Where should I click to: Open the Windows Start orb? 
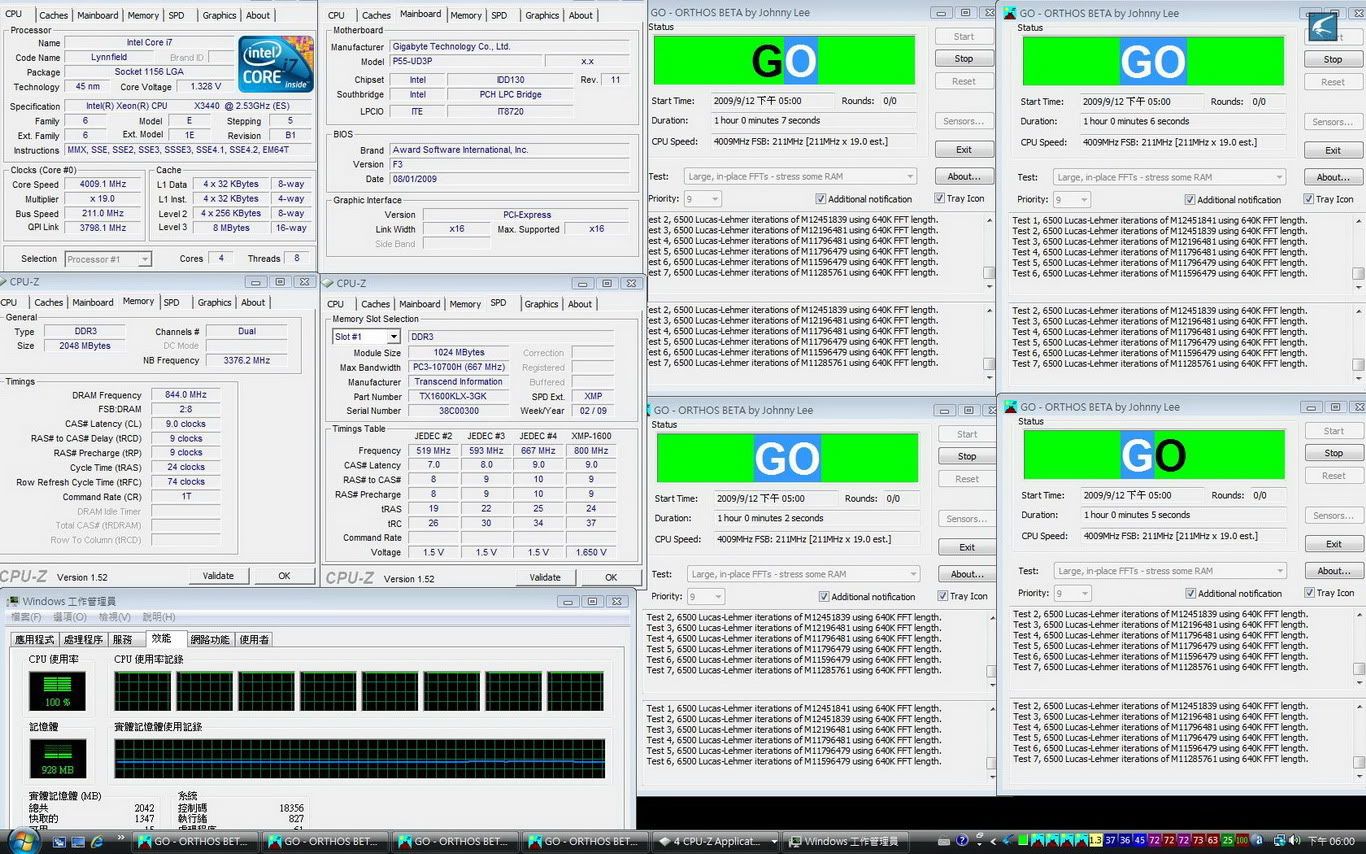[x=22, y=841]
